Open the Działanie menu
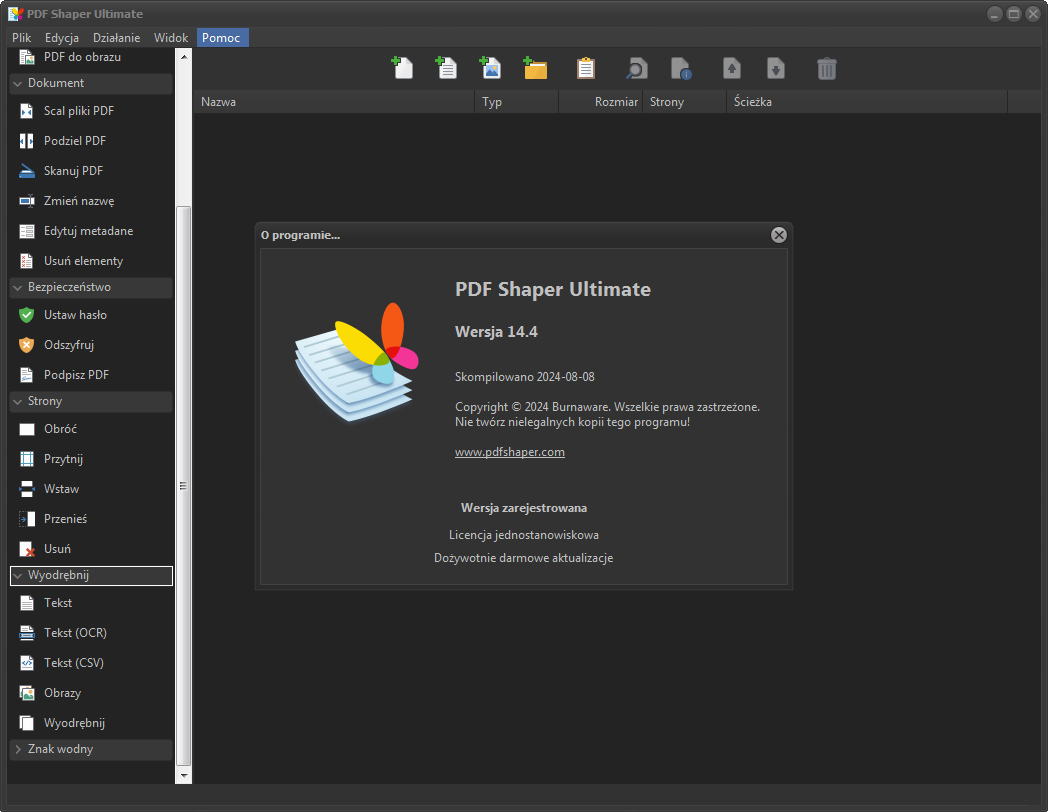The image size is (1048, 812). 116,38
